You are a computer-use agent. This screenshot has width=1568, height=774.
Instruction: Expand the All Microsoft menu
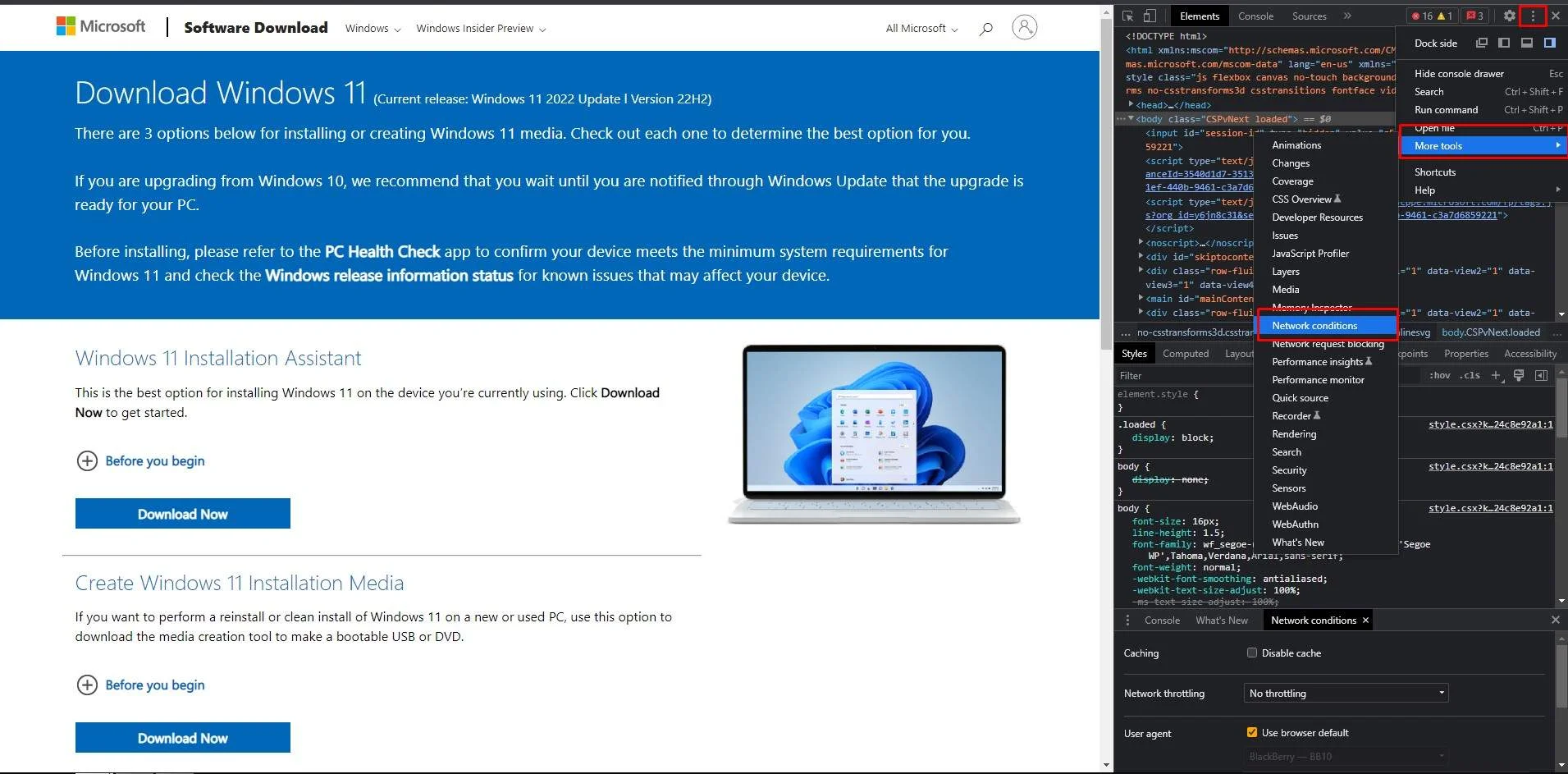[921, 29]
